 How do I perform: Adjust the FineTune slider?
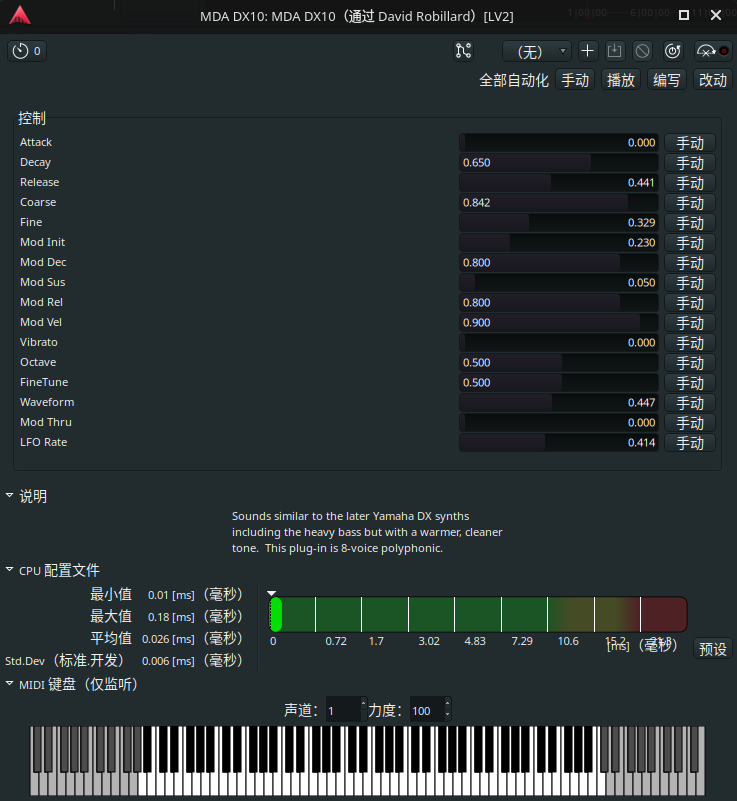point(559,382)
